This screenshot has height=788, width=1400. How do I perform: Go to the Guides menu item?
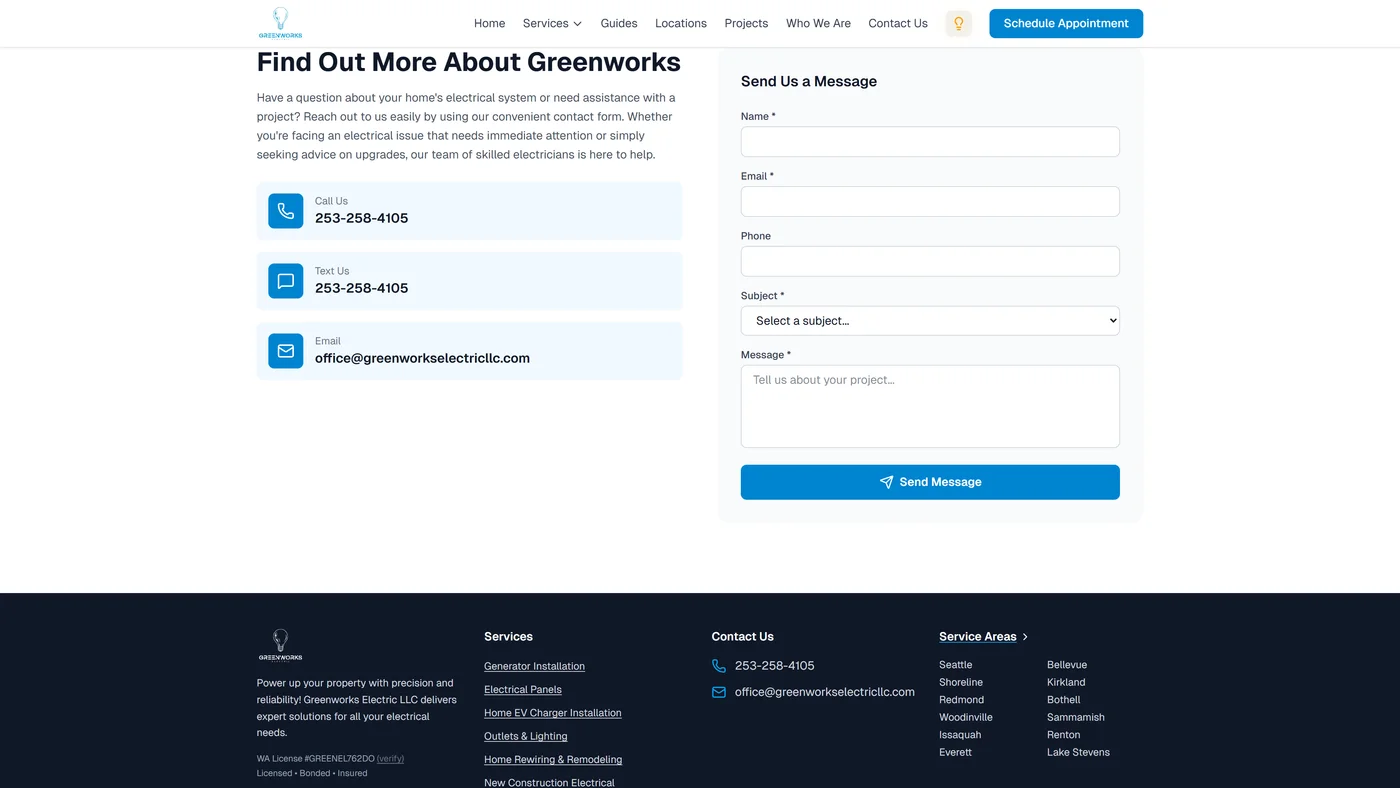(619, 23)
